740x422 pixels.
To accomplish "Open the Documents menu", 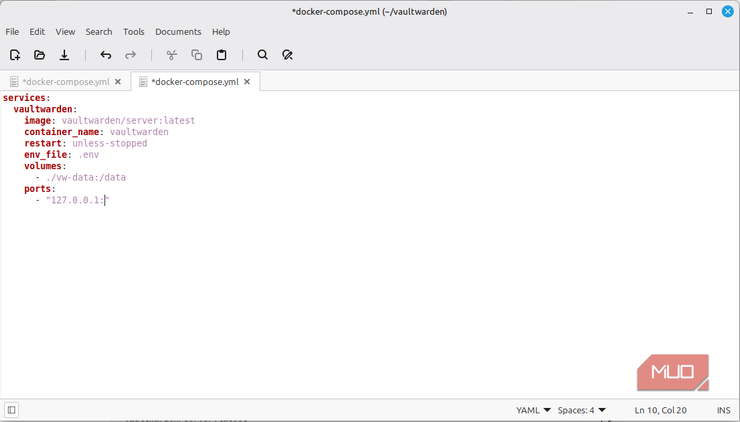I will tap(178, 32).
